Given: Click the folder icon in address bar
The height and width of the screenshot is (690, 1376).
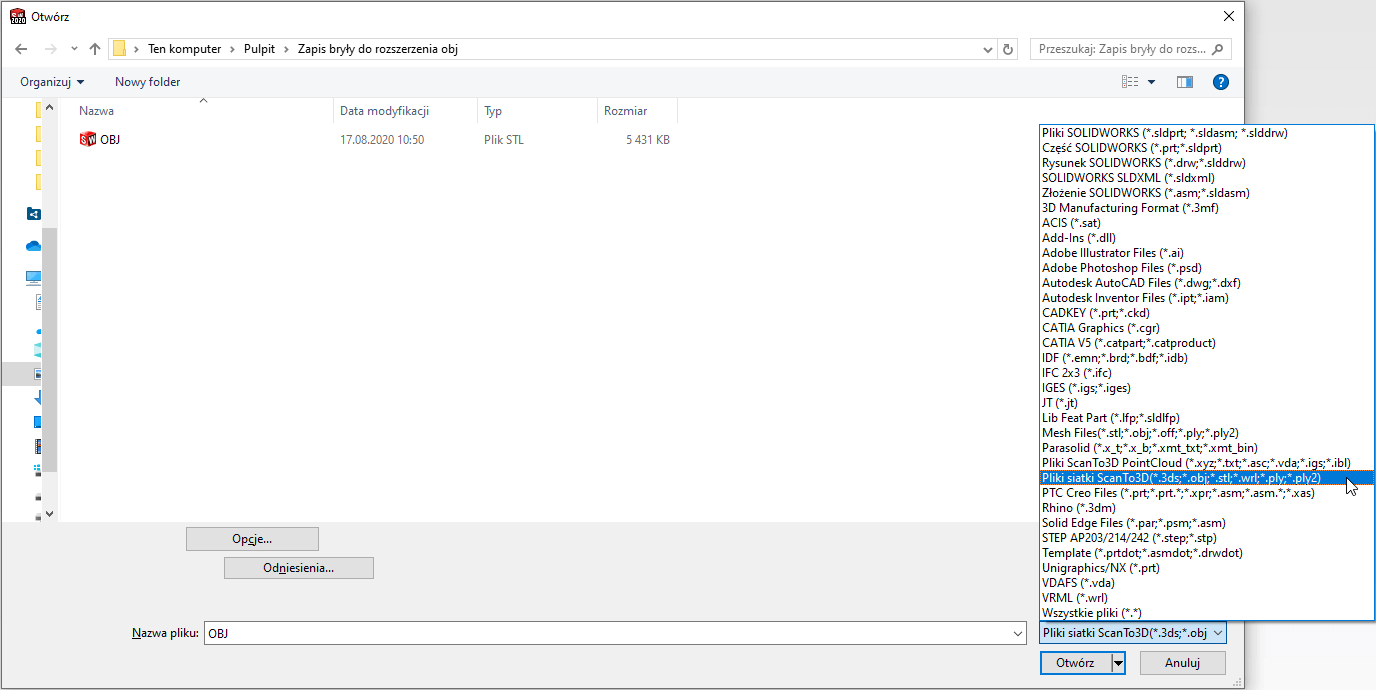Looking at the screenshot, I should [119, 49].
